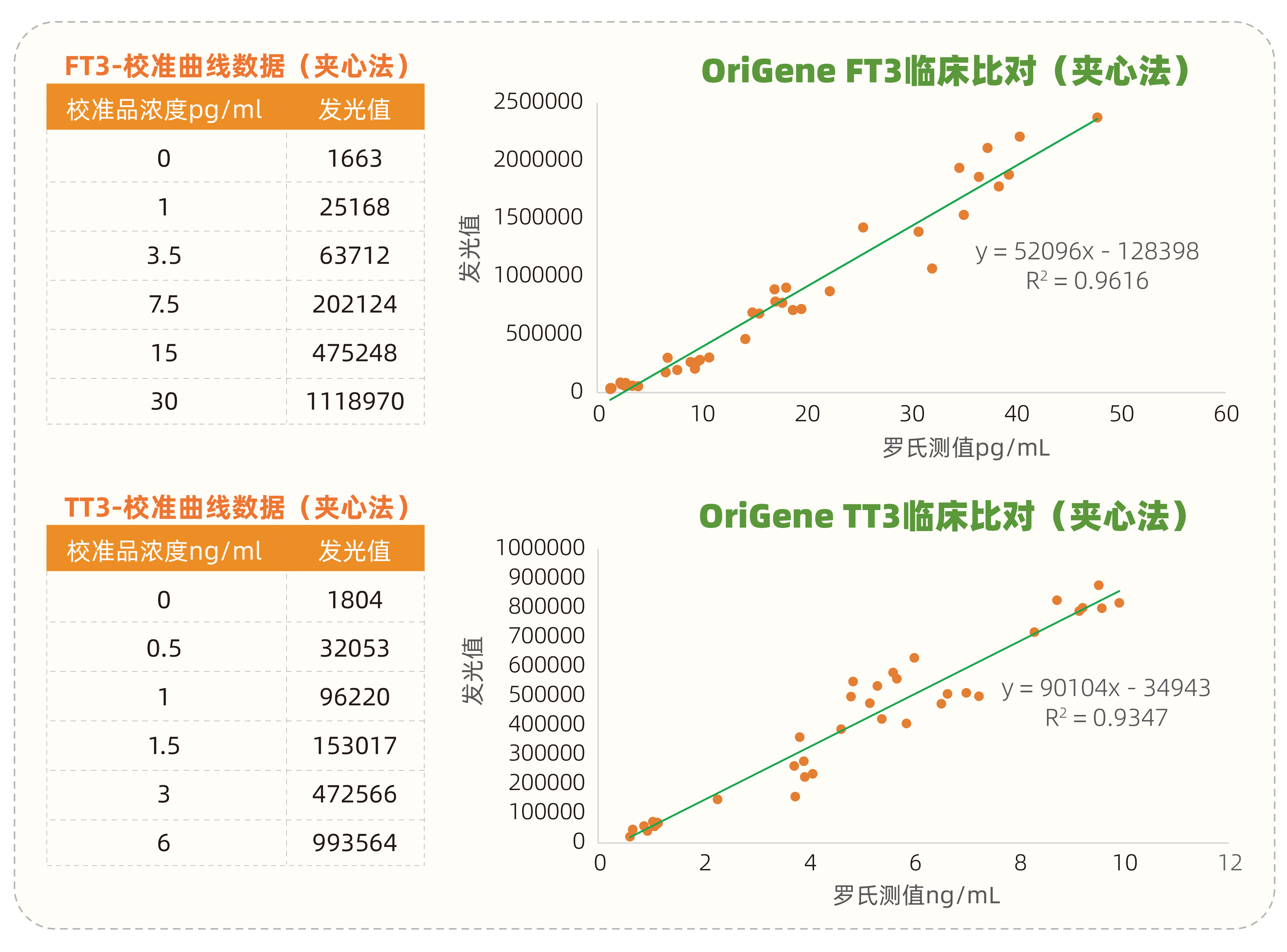
Task: Select the FT3 table value 475248
Action: pos(355,353)
